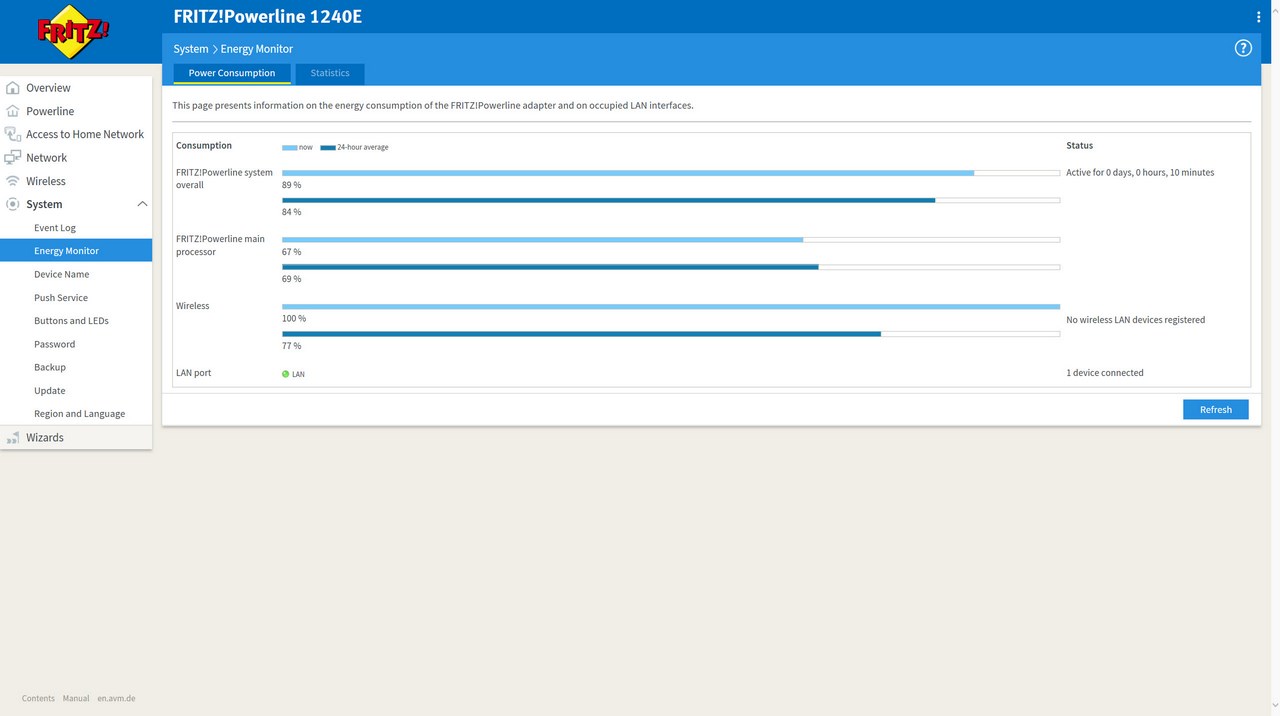Screen dimensions: 1280x716
Task: Click the 'FRITZ!Powerline 1240E' title
Action: click(268, 16)
